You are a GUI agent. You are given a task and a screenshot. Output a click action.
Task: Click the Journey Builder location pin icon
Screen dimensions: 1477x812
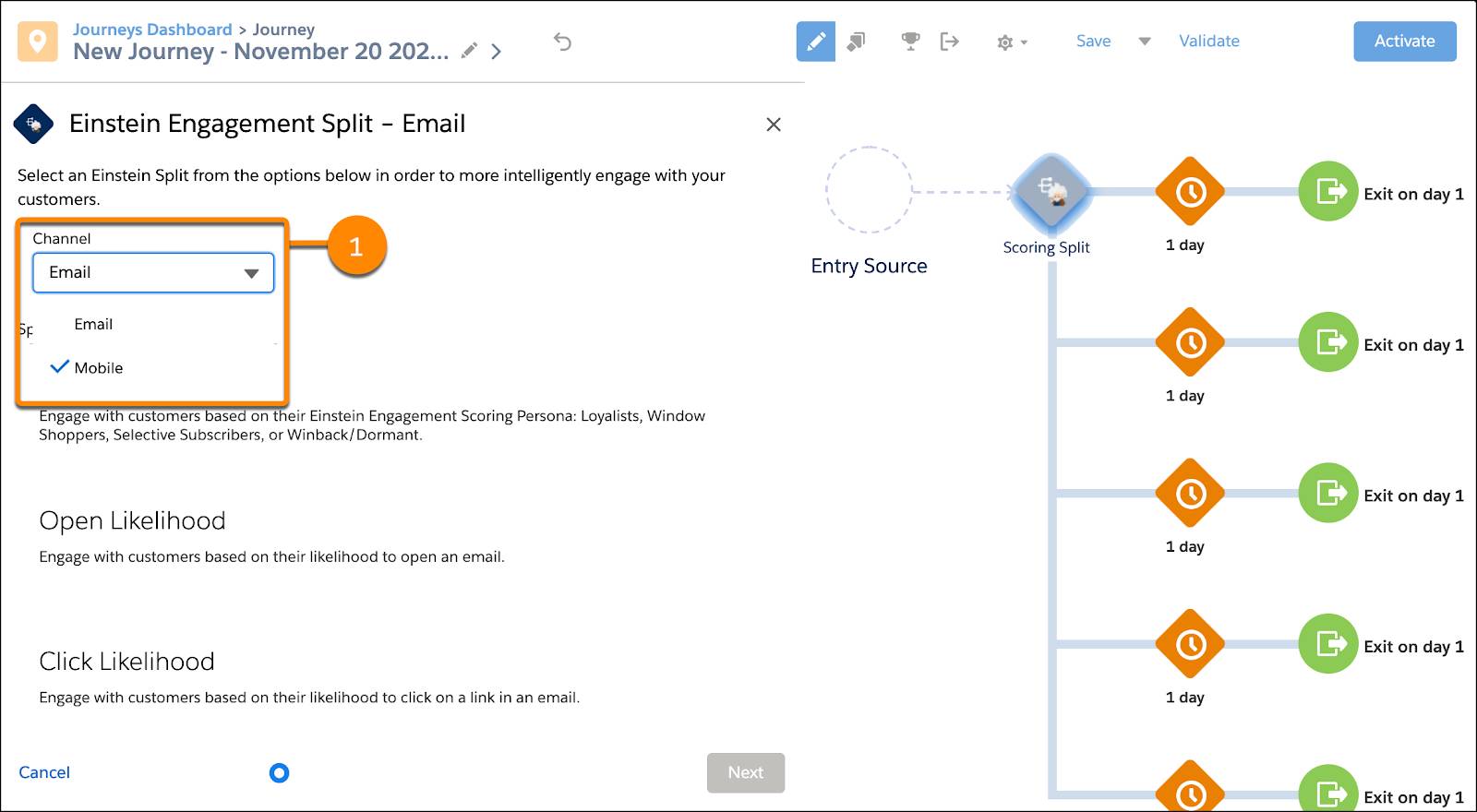(37, 42)
